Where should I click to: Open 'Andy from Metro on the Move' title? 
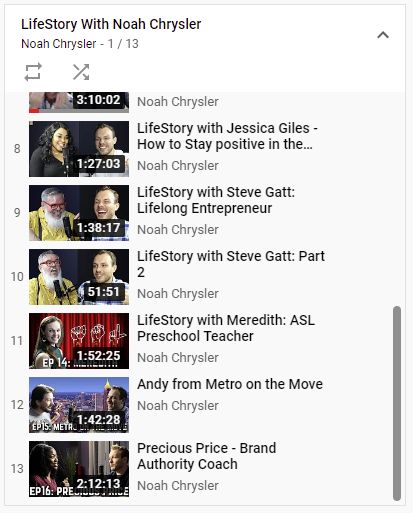[x=230, y=384]
